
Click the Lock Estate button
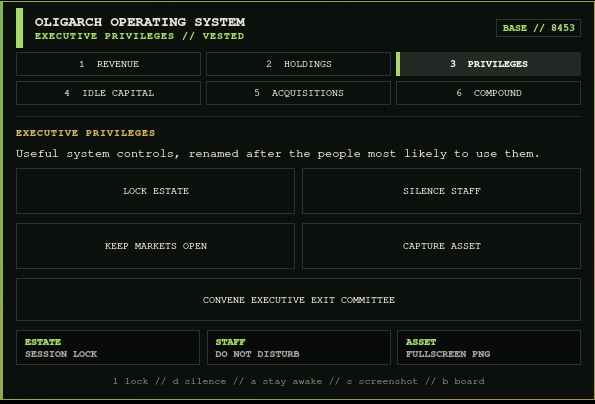pyautogui.click(x=155, y=191)
